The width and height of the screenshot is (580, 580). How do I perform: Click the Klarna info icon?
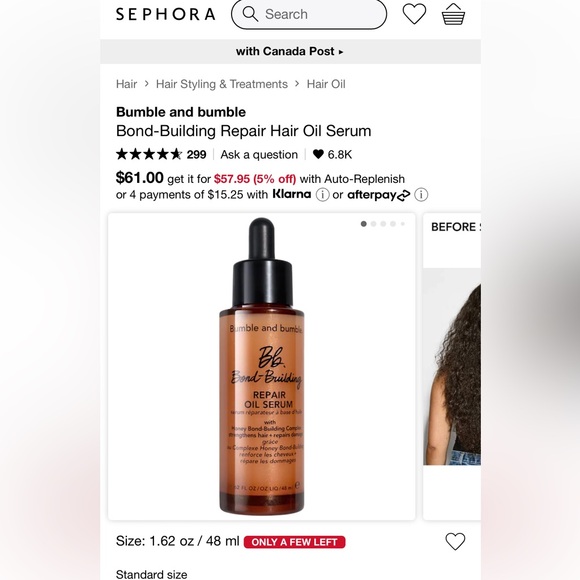click(x=323, y=195)
